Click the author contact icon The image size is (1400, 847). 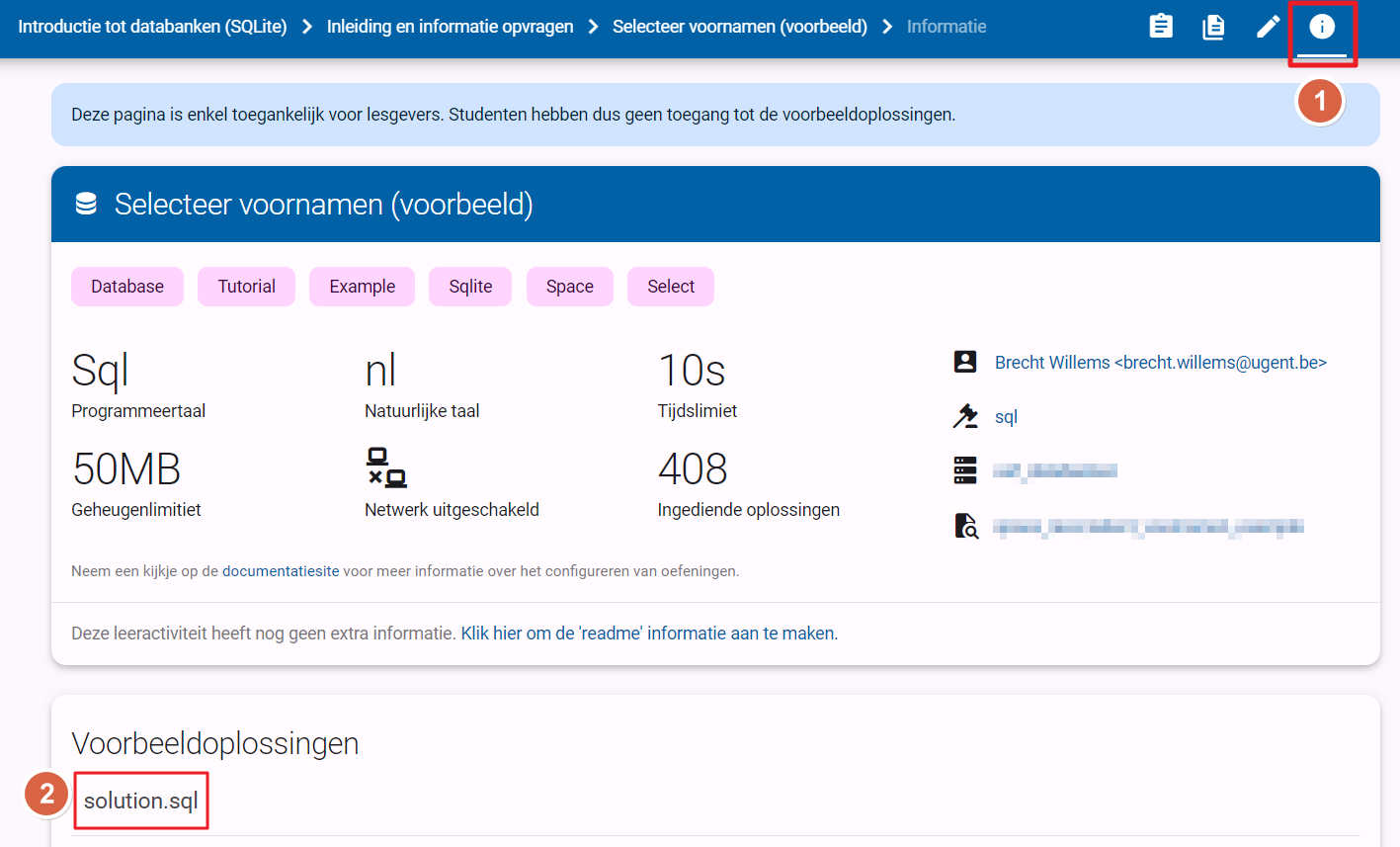click(x=965, y=362)
